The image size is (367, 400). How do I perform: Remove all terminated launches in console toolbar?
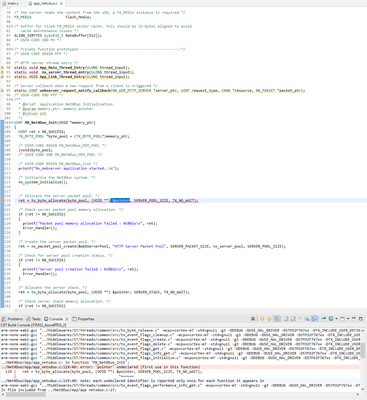[x=253, y=319]
